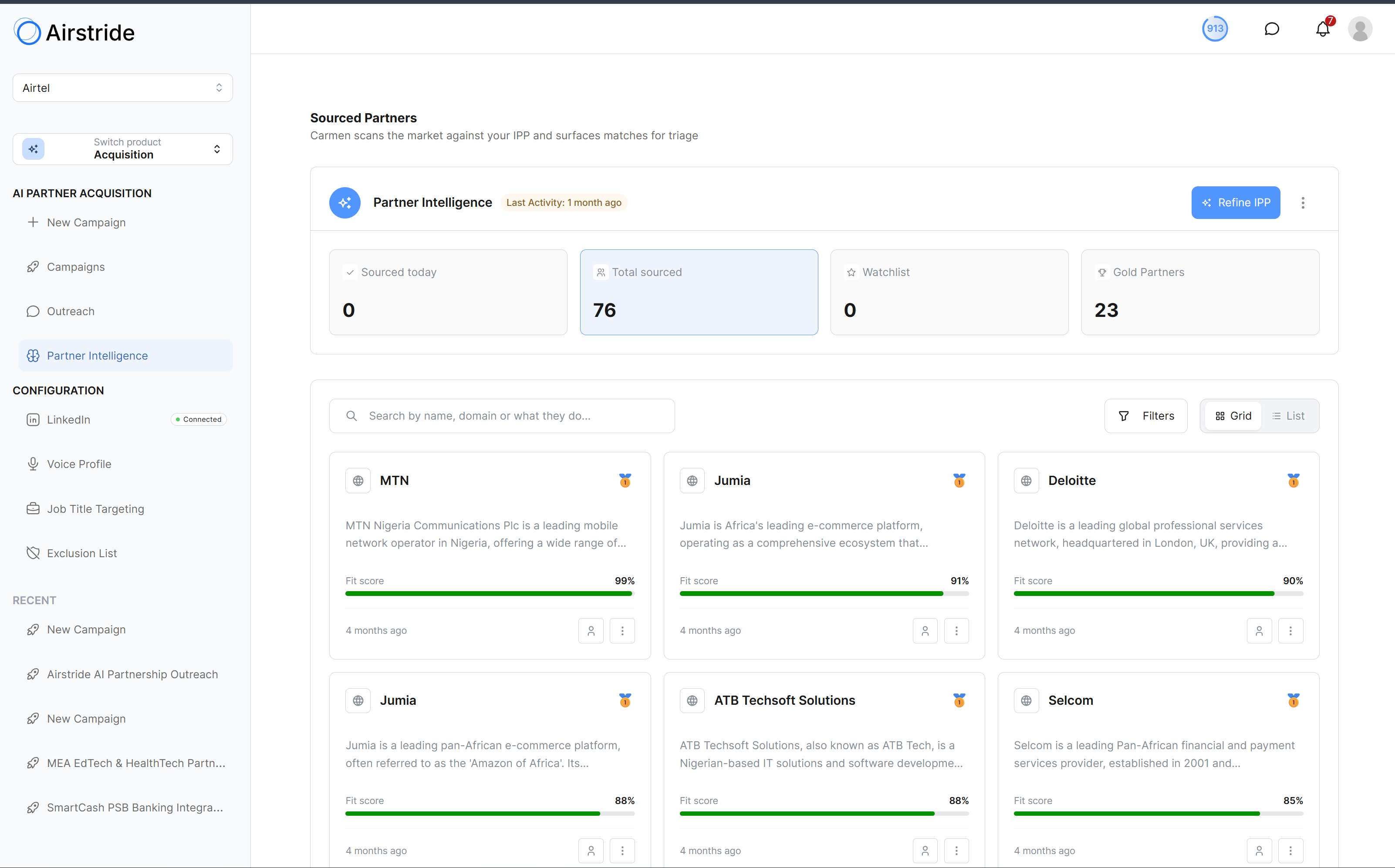Open the Partner Intelligence three-dot menu
Image resolution: width=1395 pixels, height=868 pixels.
tap(1303, 203)
